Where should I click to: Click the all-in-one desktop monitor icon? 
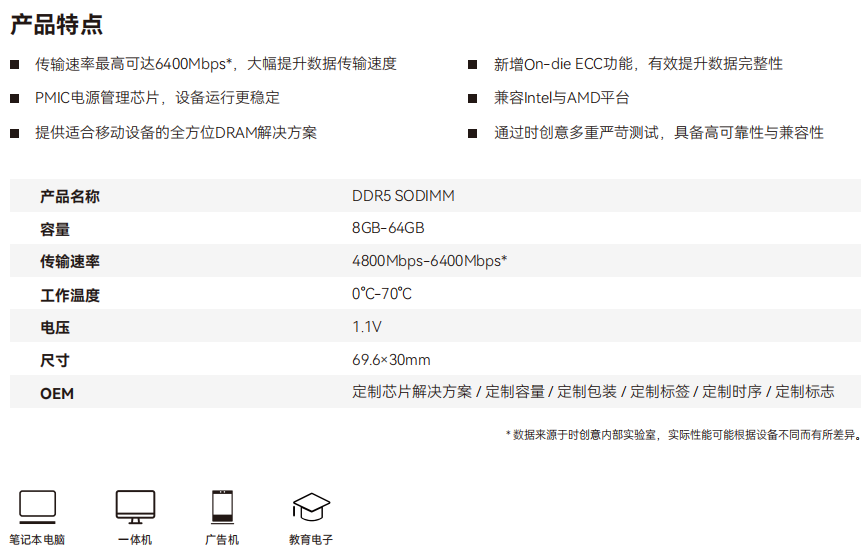tap(135, 507)
